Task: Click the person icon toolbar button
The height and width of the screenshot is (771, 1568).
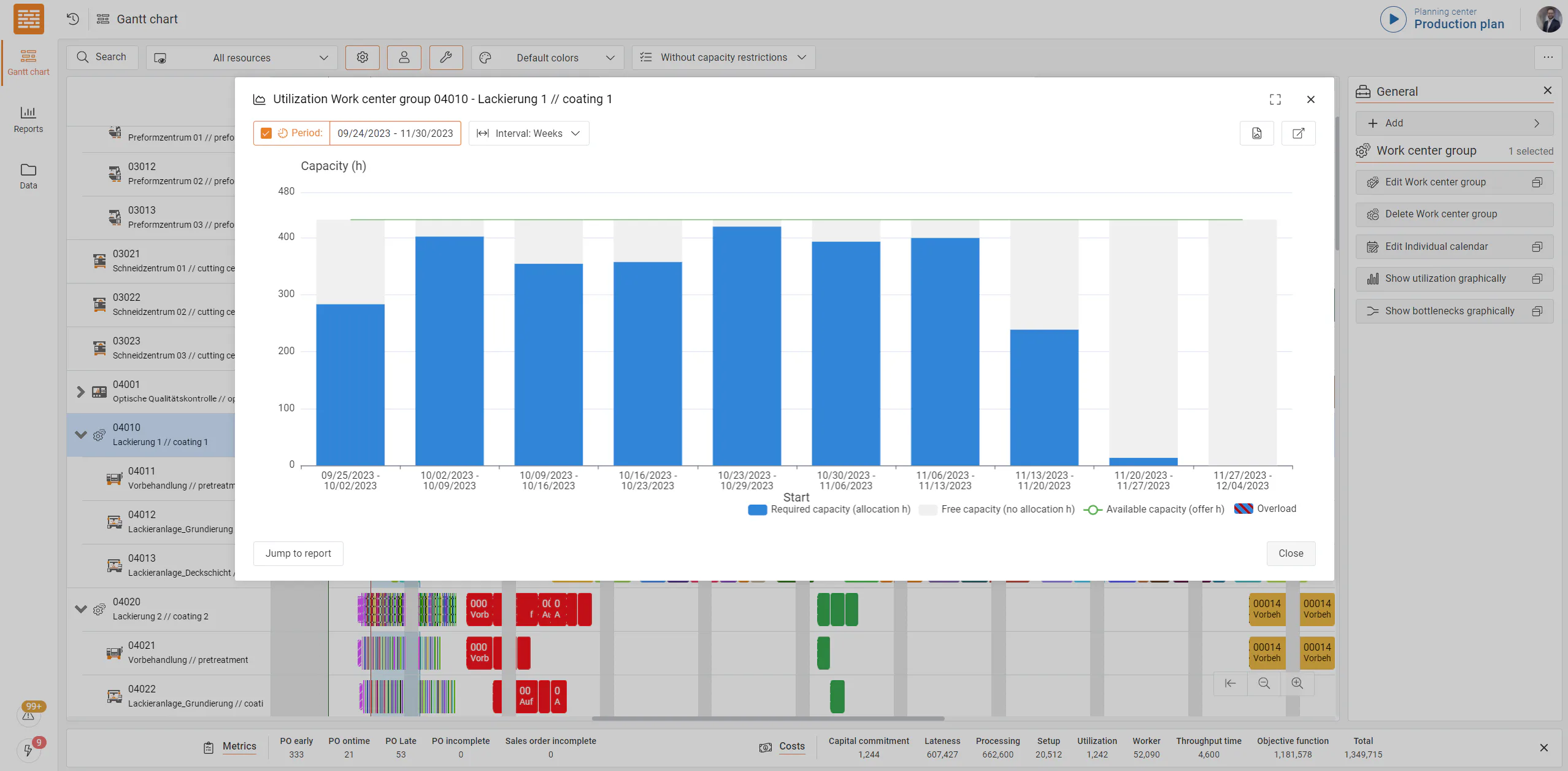Action: point(404,57)
